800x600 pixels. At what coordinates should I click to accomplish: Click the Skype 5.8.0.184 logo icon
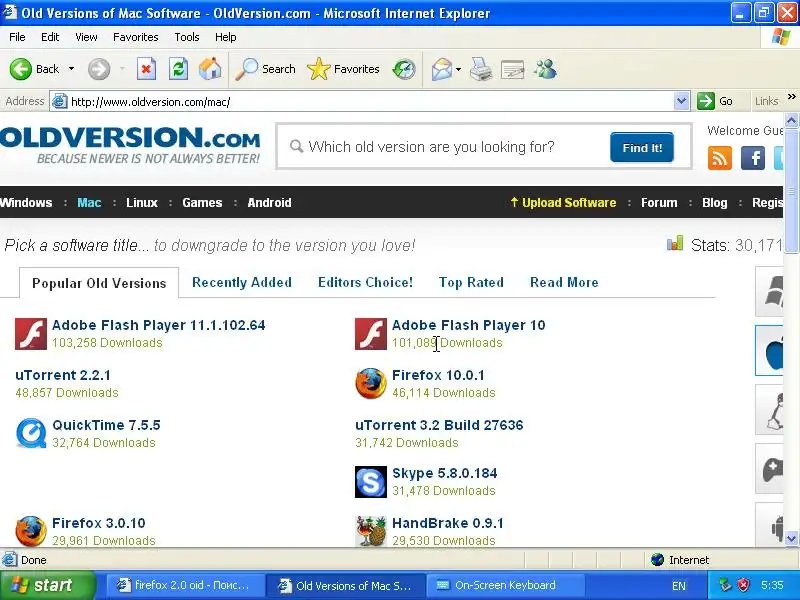pyautogui.click(x=370, y=482)
